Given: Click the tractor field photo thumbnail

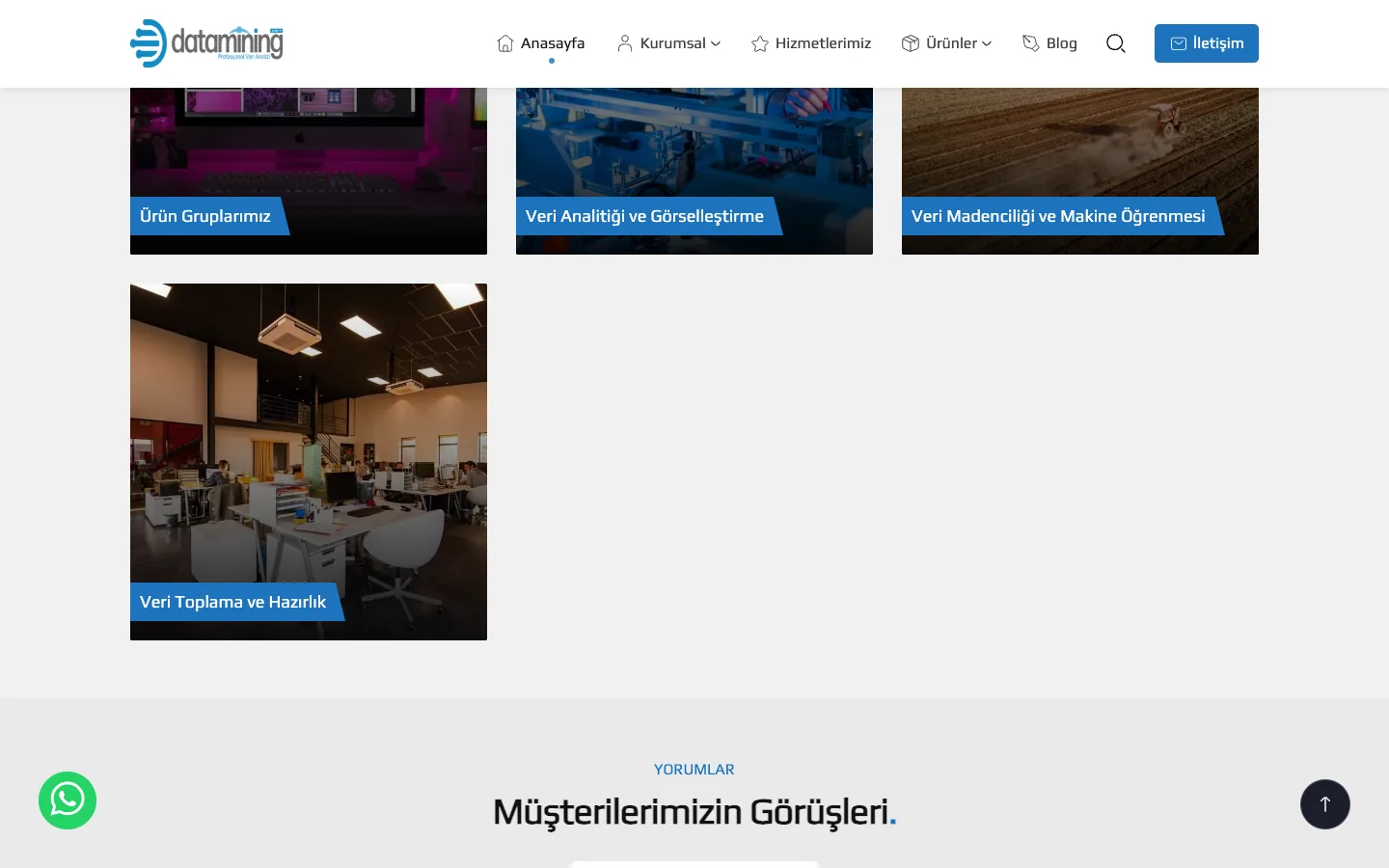Looking at the screenshot, I should pyautogui.click(x=1080, y=171).
